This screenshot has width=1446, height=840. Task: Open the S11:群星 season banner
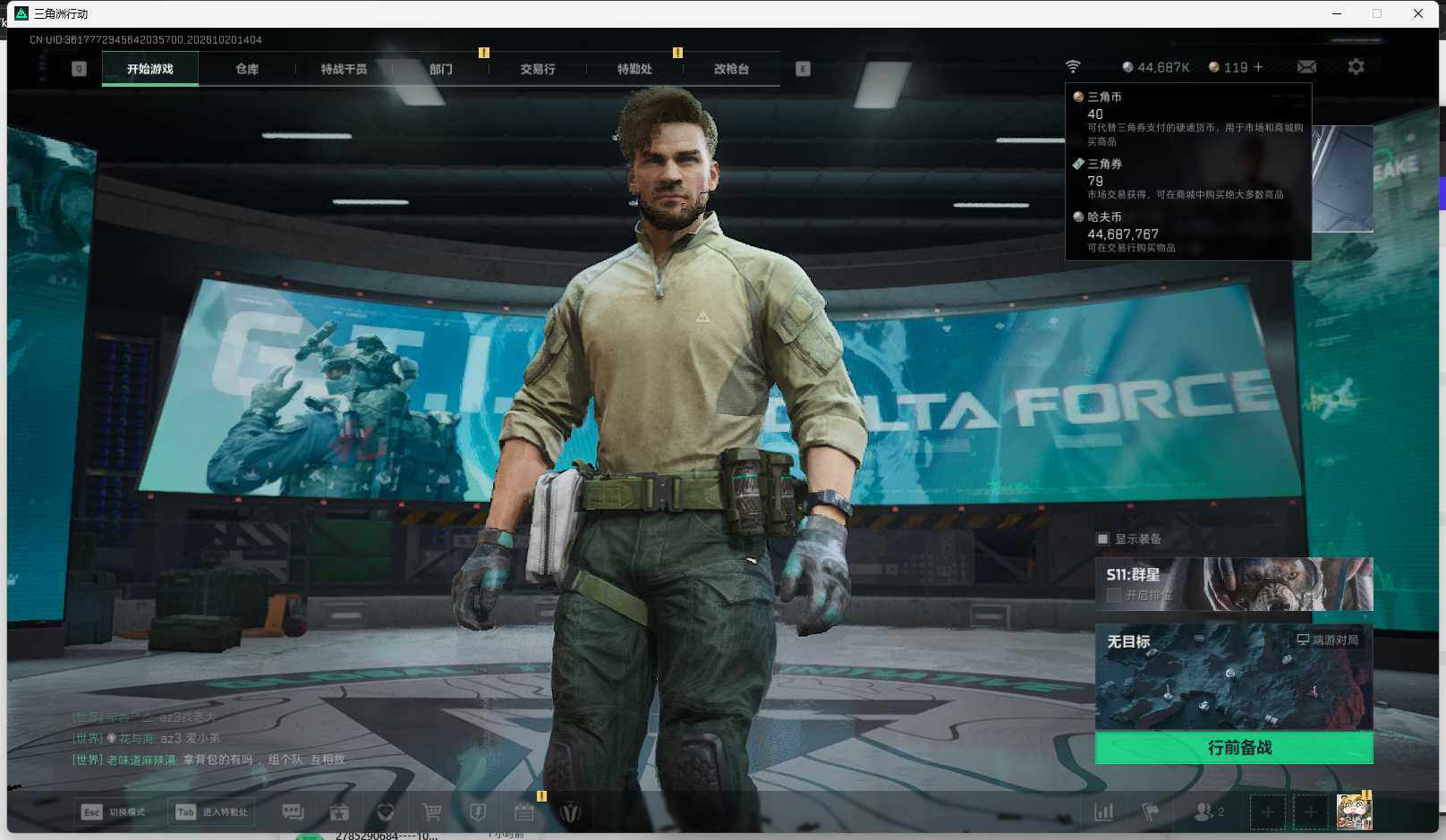(1234, 584)
